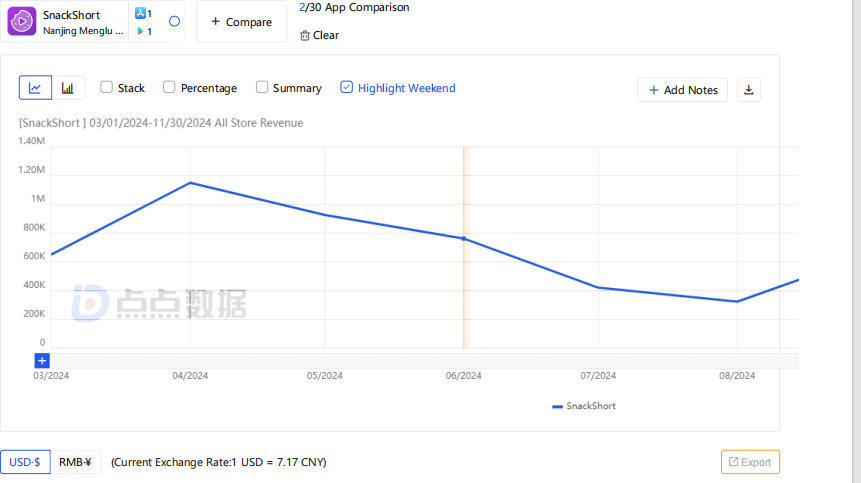
Task: Click the blue circle next to SnackShort
Action: tap(174, 21)
